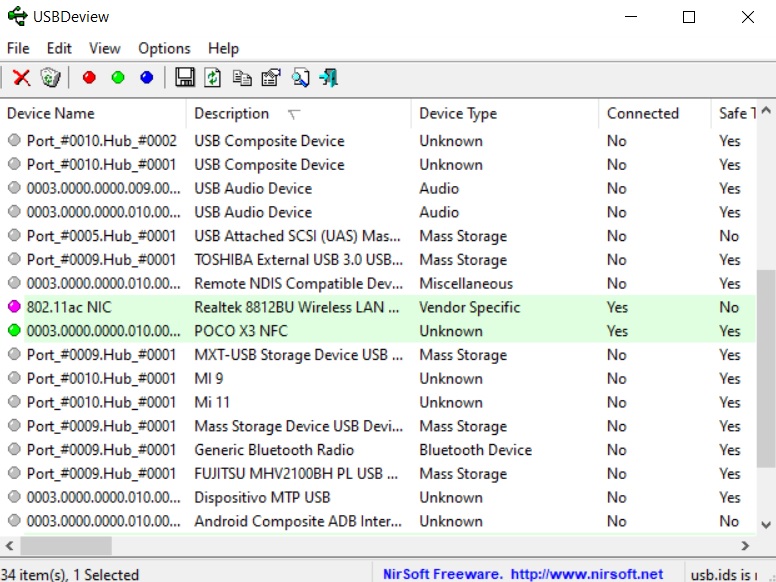Click the USB Attached SCSI (UAS) description
776x582 pixels.
coord(297,236)
